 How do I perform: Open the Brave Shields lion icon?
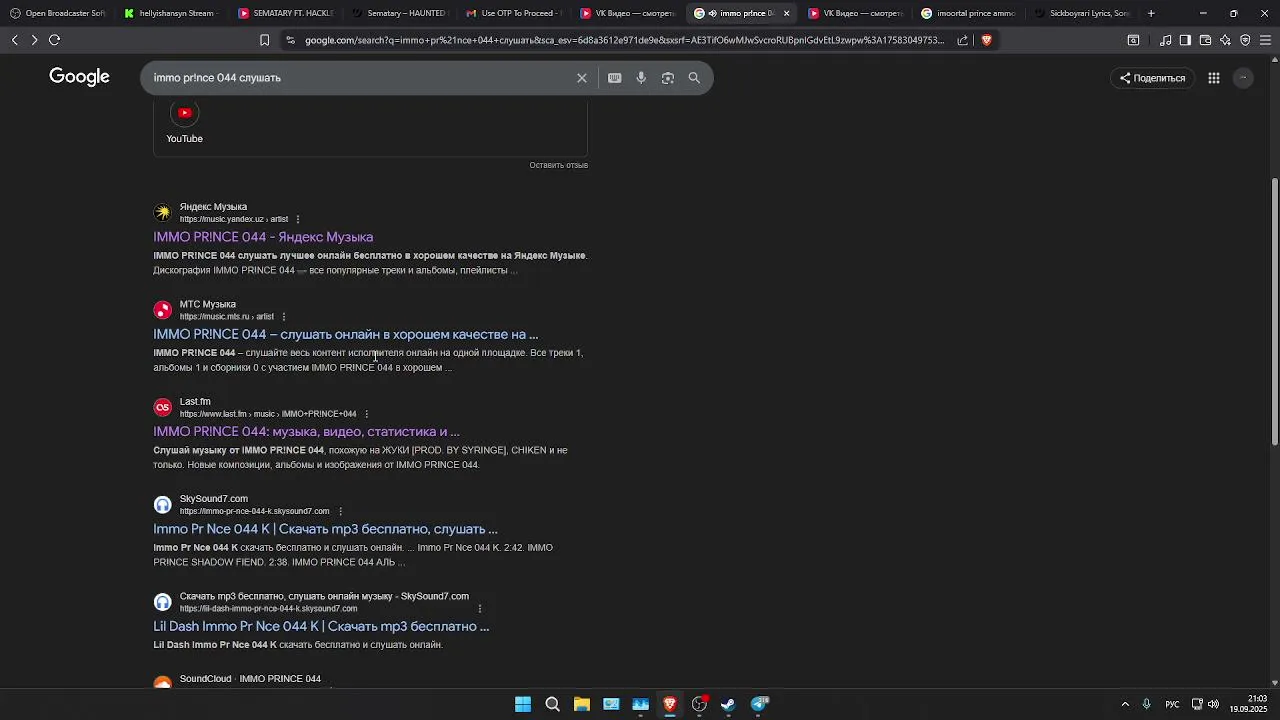point(986,40)
